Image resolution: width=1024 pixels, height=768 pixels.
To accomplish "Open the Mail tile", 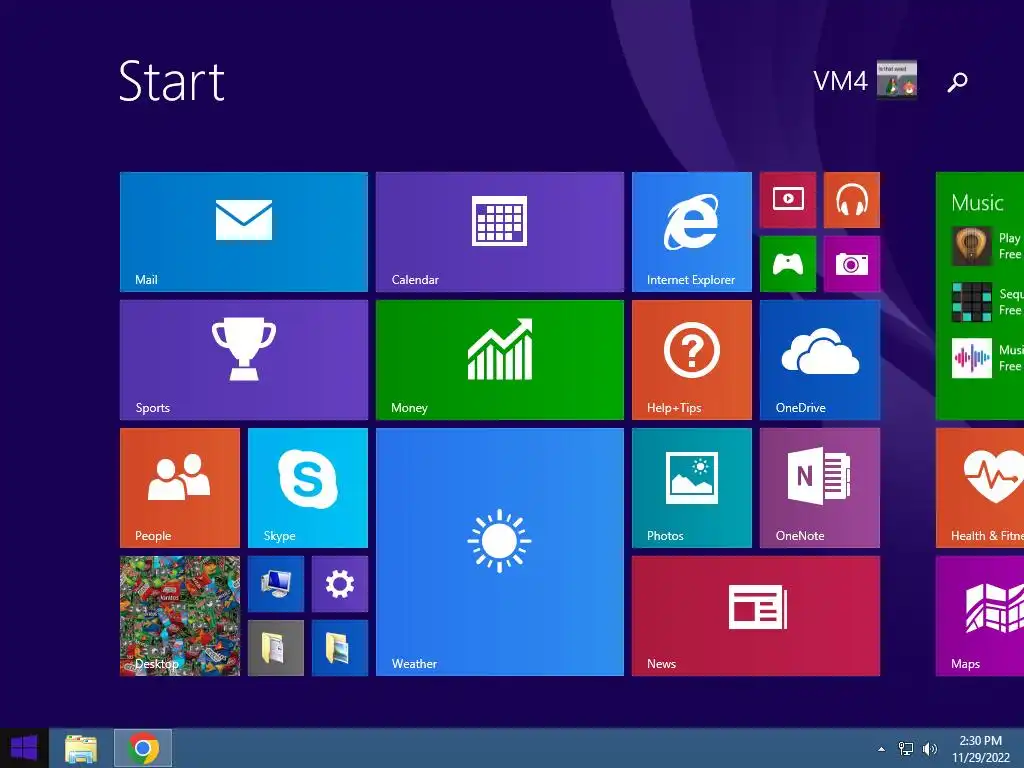I will click(x=244, y=232).
